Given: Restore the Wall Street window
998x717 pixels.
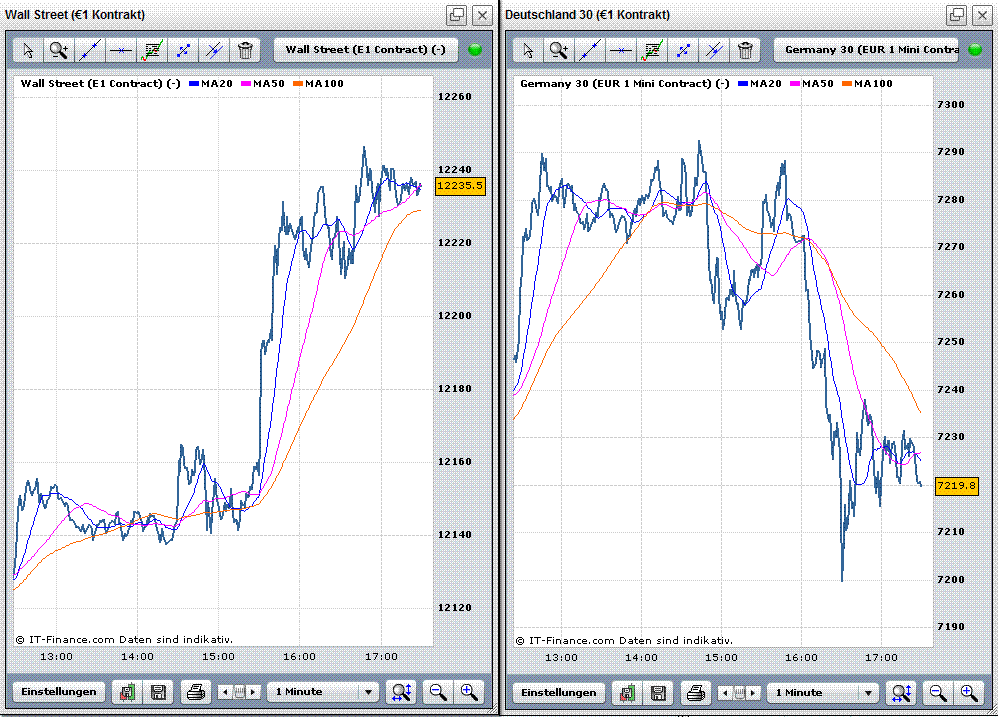Looking at the screenshot, I should coord(456,15).
